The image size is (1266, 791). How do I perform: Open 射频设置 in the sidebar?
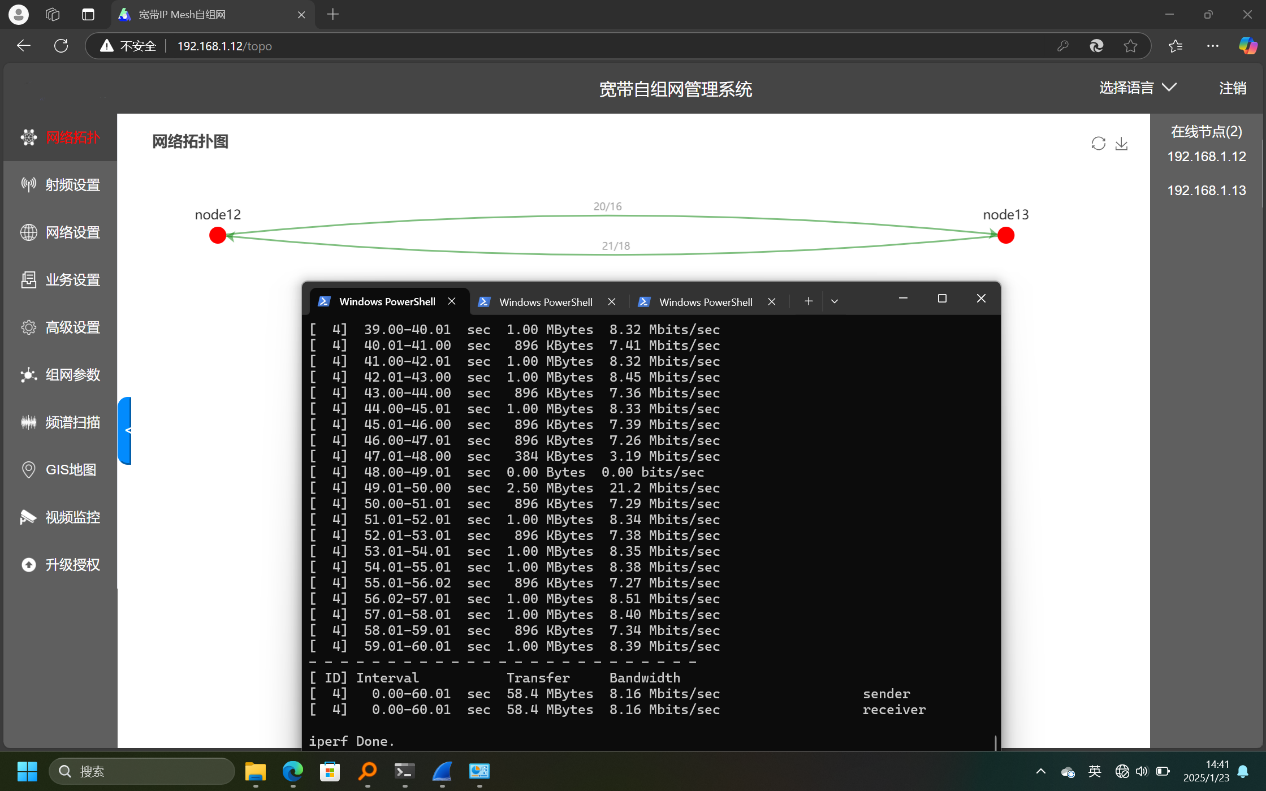[x=60, y=185]
